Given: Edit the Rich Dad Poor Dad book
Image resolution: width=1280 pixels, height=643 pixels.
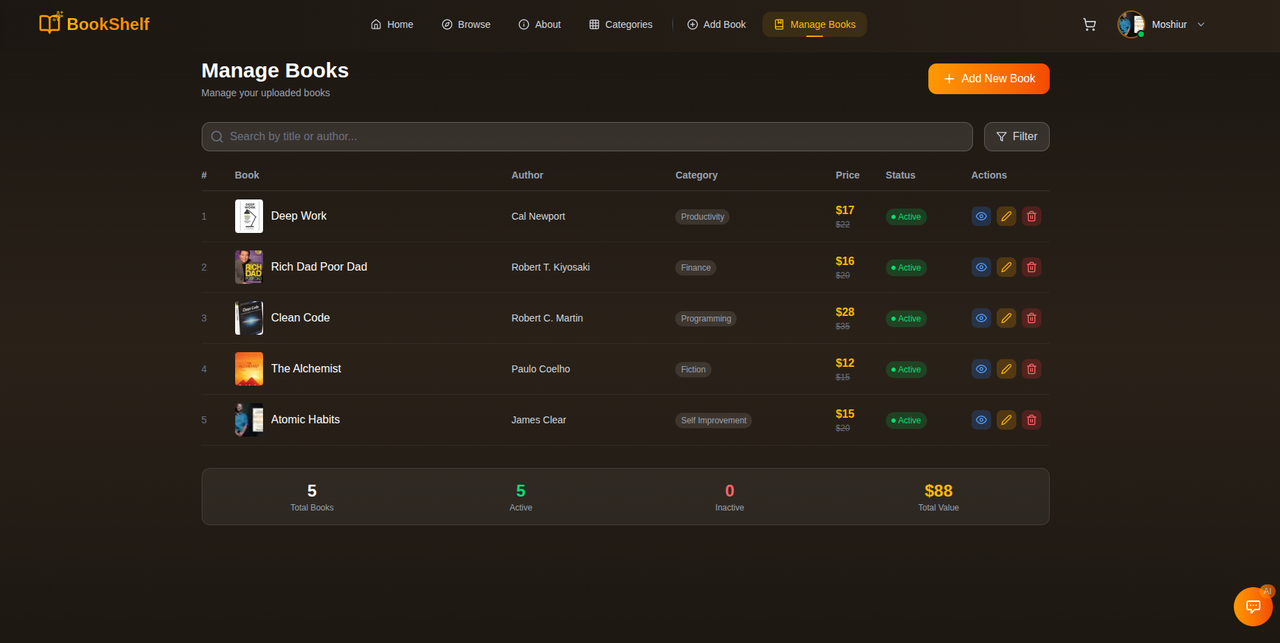Looking at the screenshot, I should [x=1006, y=267].
